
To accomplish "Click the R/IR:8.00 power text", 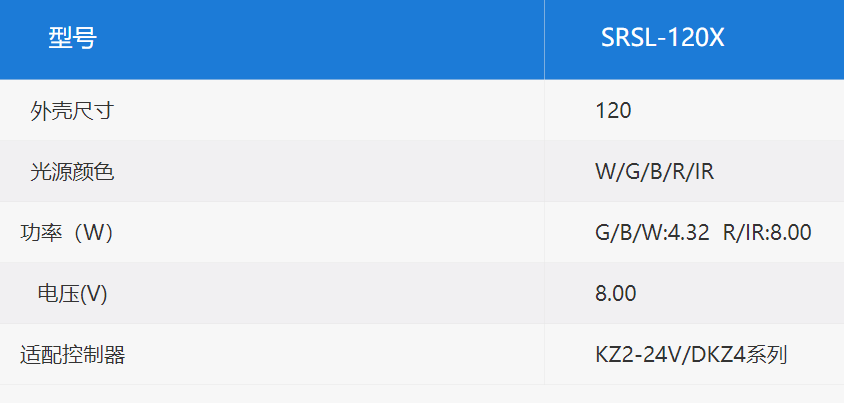I will point(767,233).
